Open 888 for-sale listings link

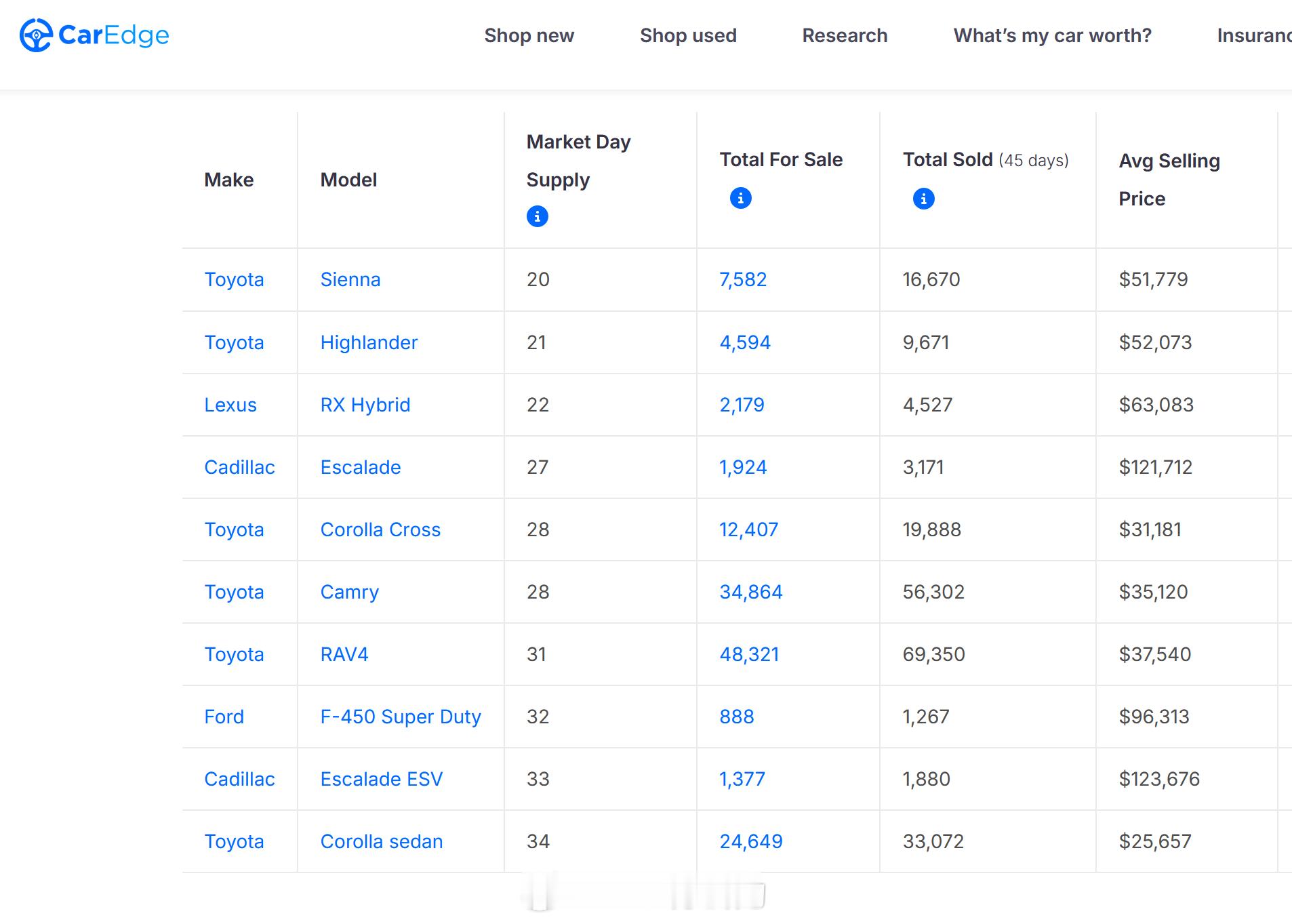(737, 717)
